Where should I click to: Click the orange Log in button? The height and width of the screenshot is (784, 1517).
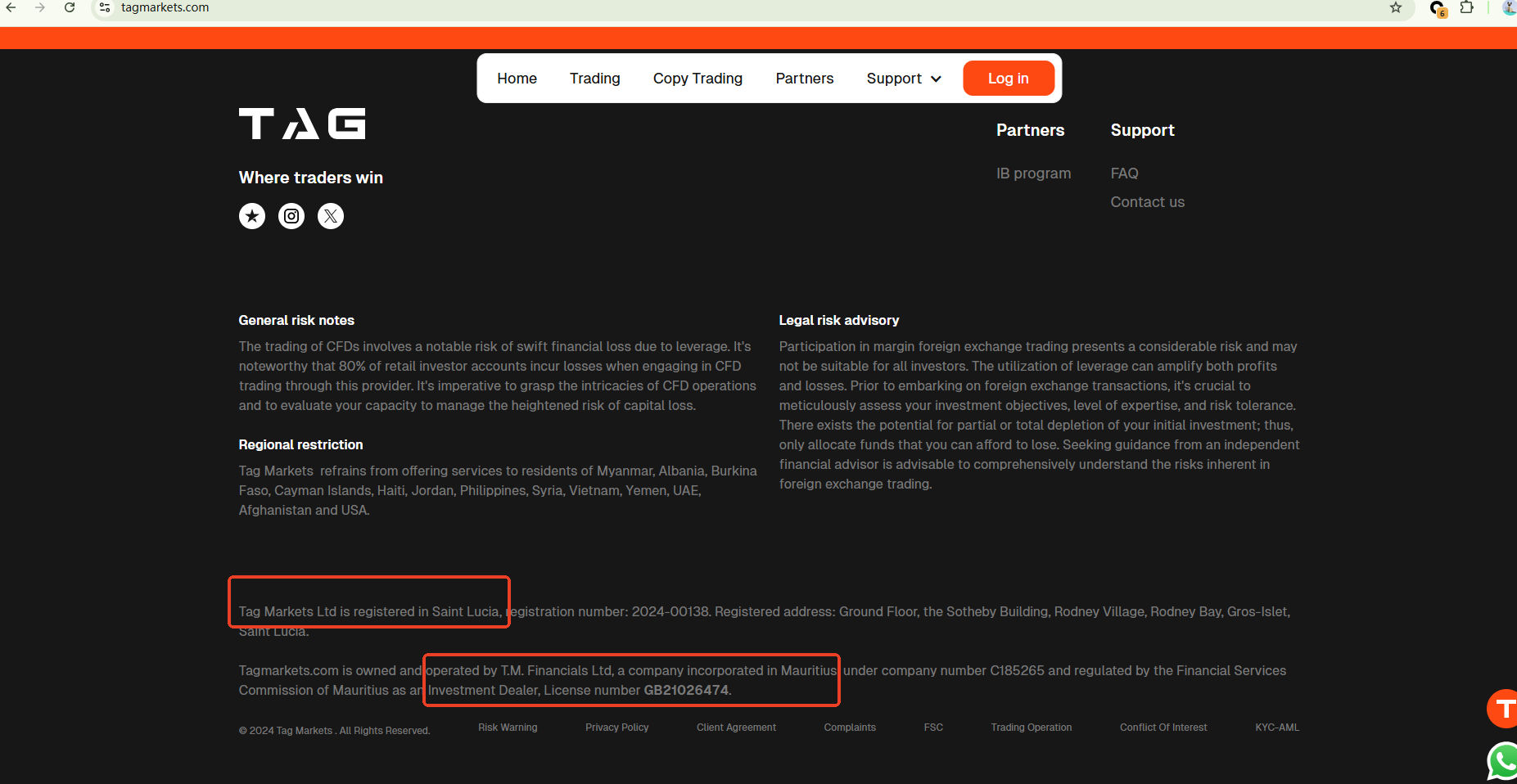click(1009, 79)
